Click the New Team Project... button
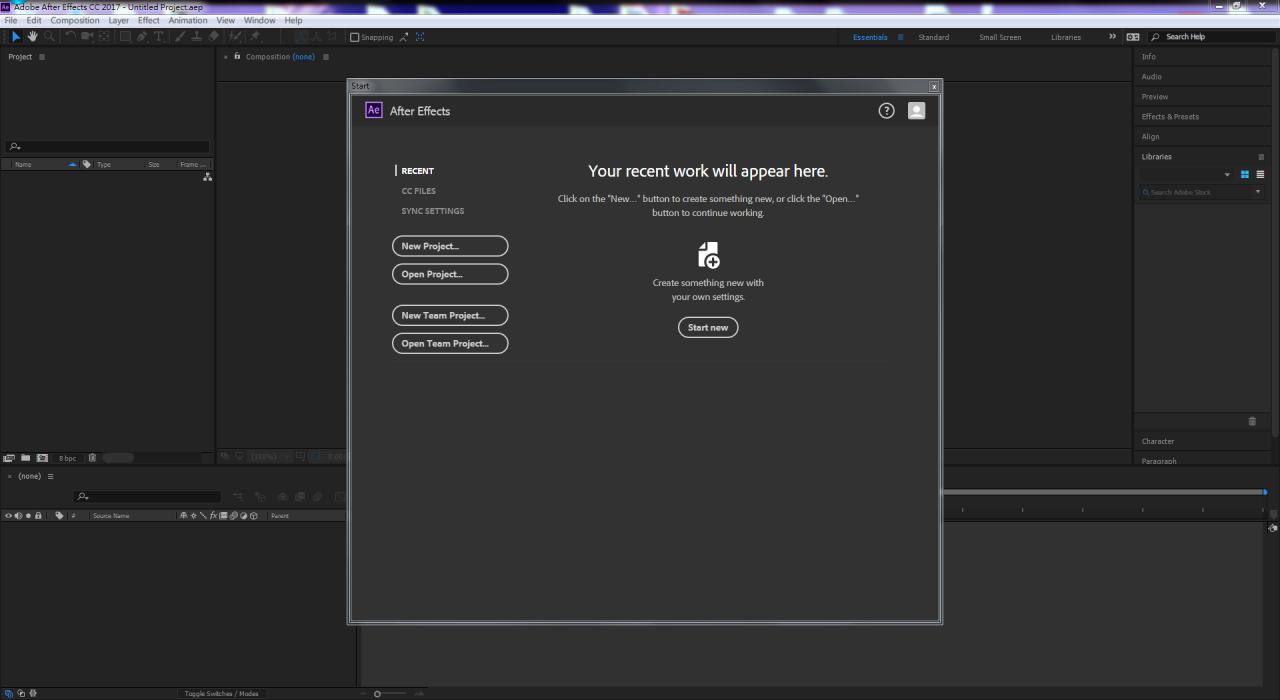The width and height of the screenshot is (1280, 700). [x=450, y=315]
